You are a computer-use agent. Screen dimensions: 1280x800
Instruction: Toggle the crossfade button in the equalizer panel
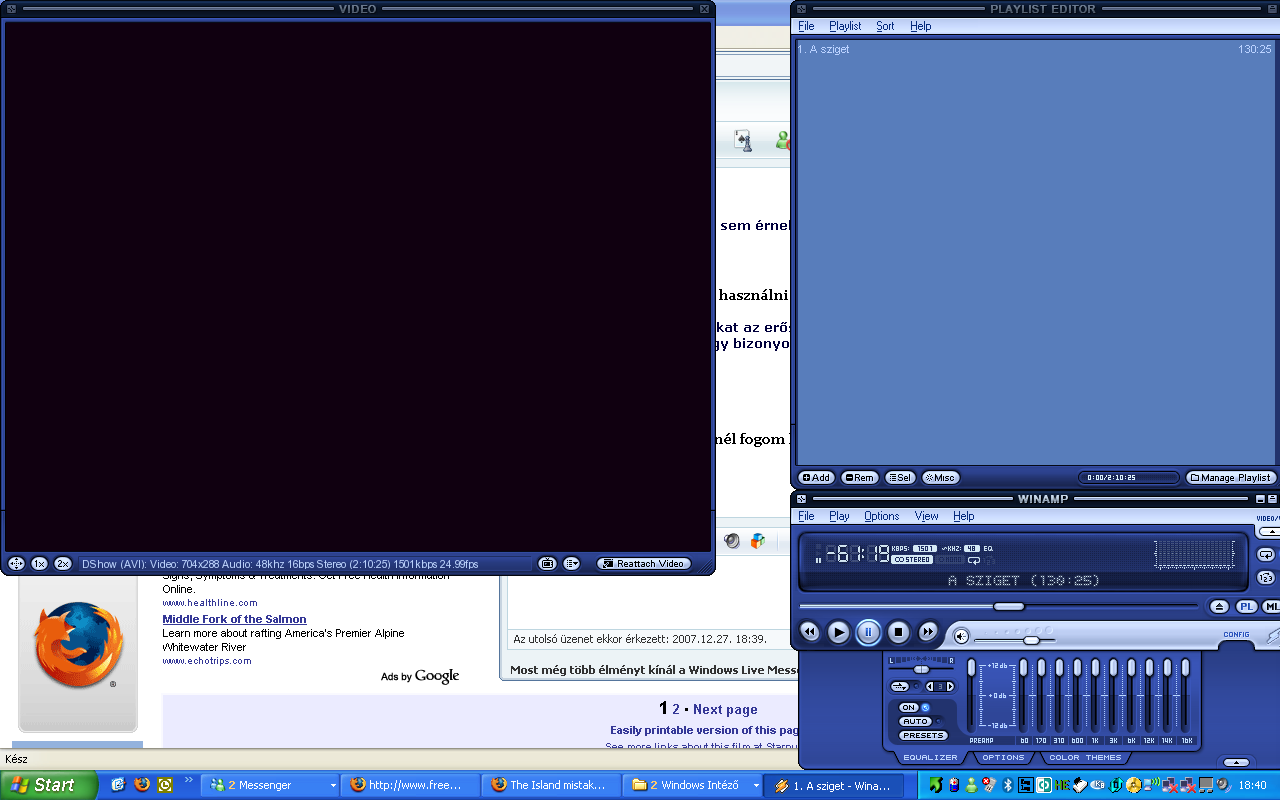(900, 686)
